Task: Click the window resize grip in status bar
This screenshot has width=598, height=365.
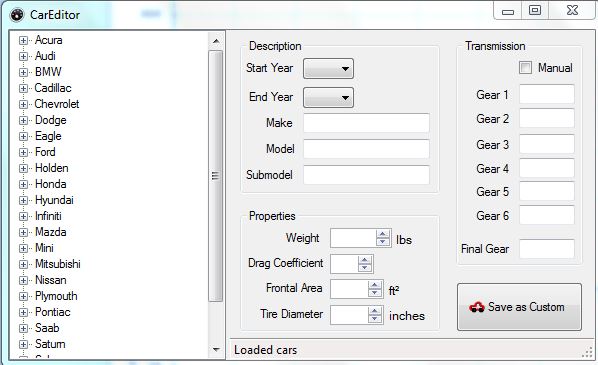Action: [x=587, y=353]
